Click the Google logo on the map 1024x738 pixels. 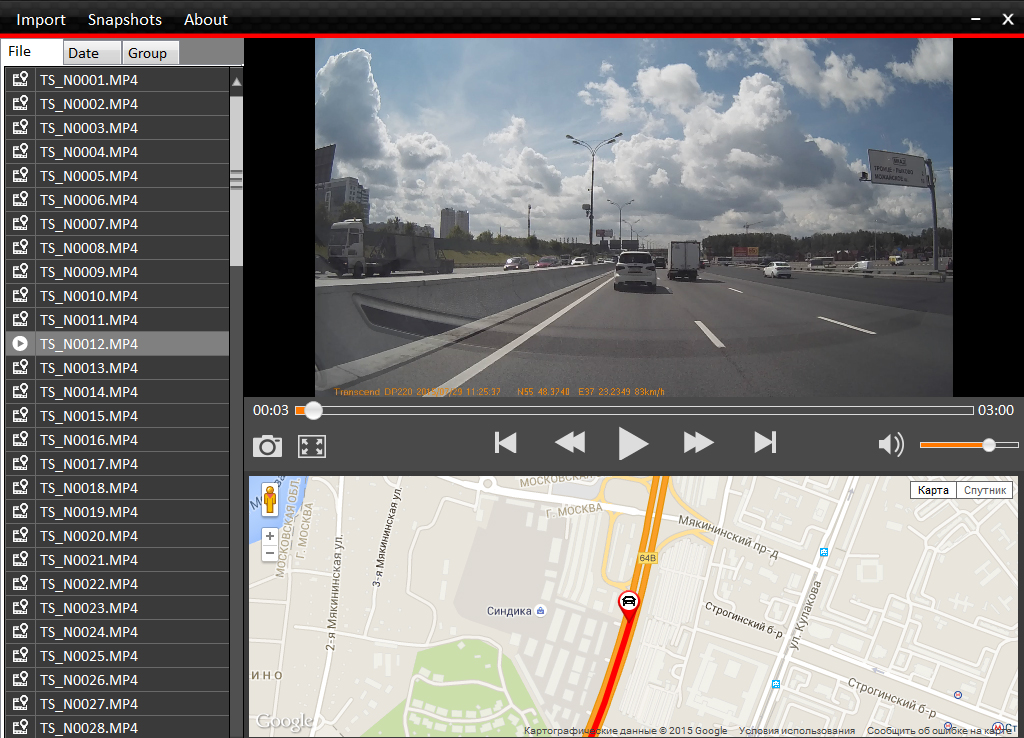(285, 721)
